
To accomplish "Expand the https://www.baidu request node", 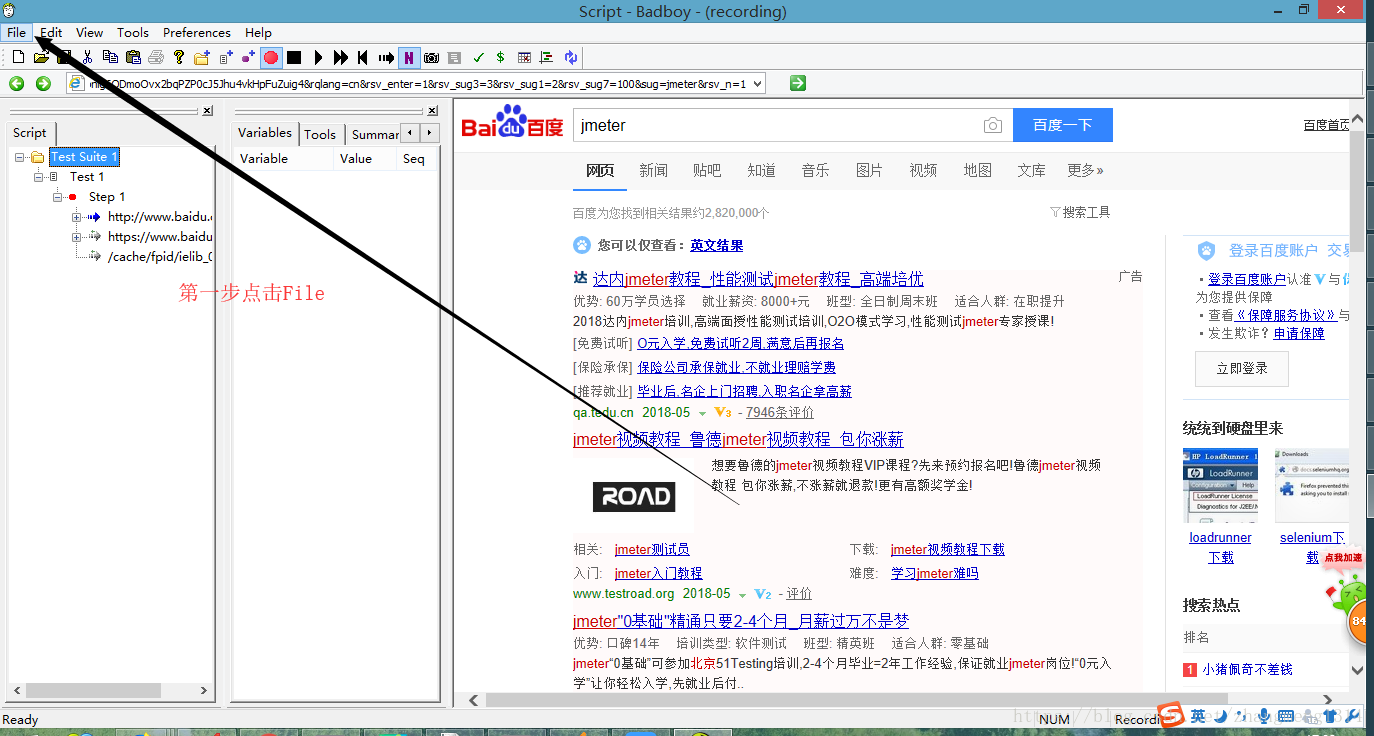I will click(x=77, y=237).
